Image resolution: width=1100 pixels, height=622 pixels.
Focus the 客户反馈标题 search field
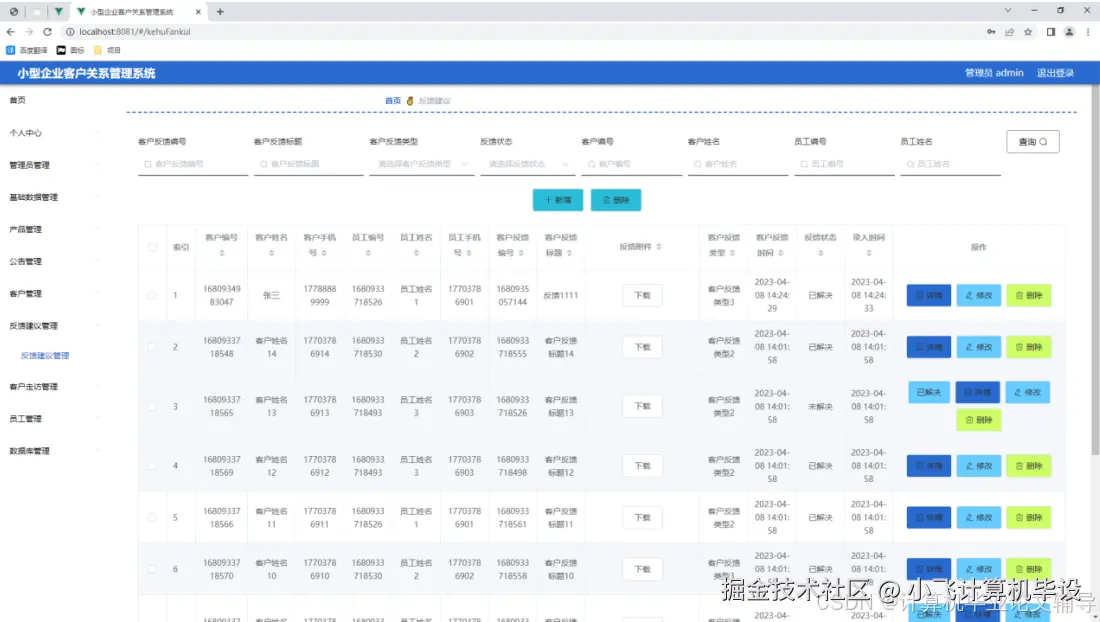point(309,164)
